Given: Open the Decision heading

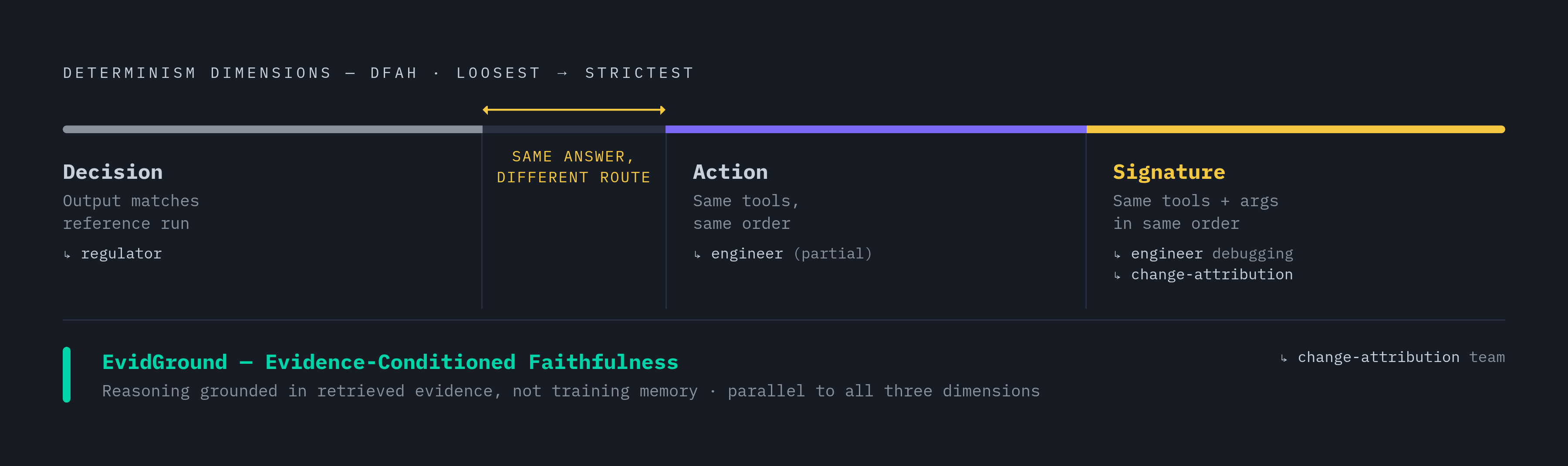Looking at the screenshot, I should (113, 172).
